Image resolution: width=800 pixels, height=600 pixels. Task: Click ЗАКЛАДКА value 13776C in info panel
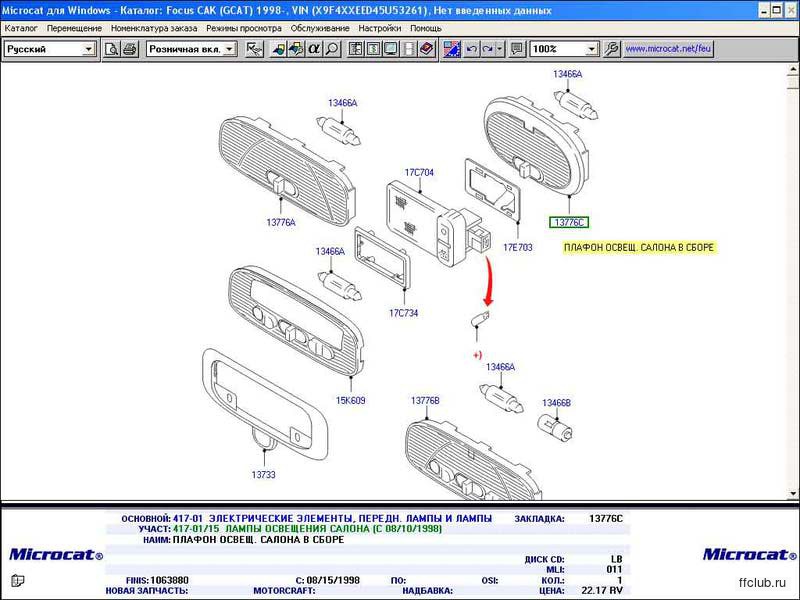point(606,518)
